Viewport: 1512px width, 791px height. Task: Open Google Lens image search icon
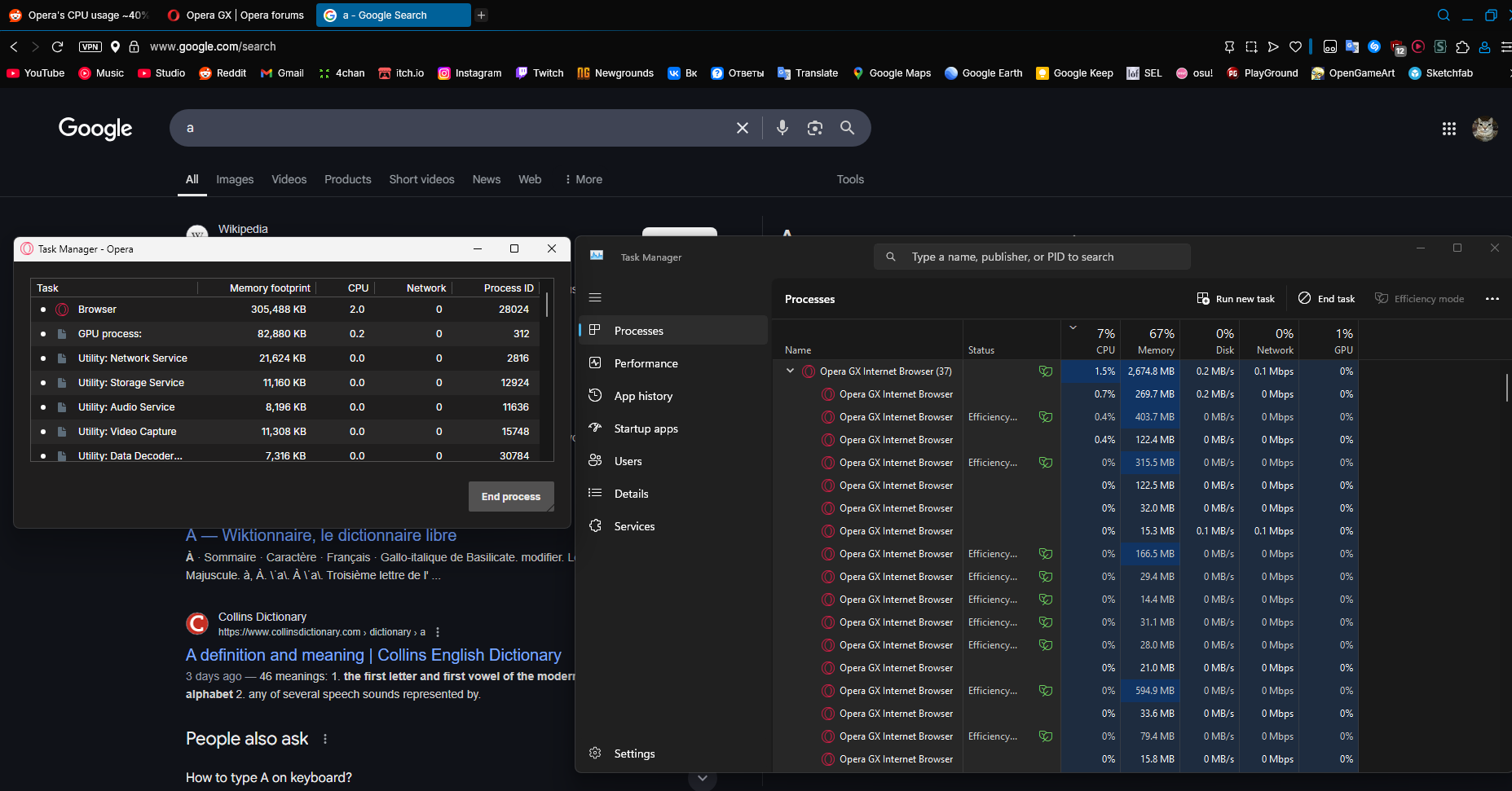815,128
